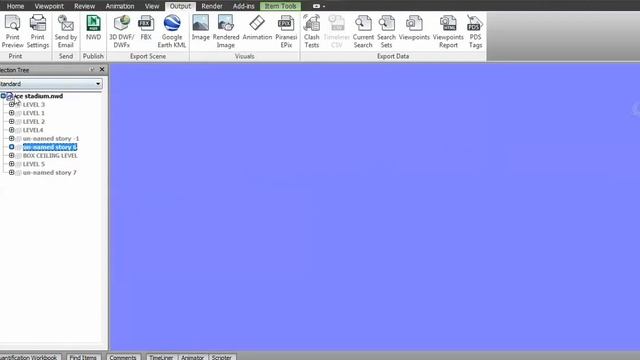This screenshot has width=640, height=360.
Task: Export Animation from Visuals group
Action: pyautogui.click(x=257, y=28)
